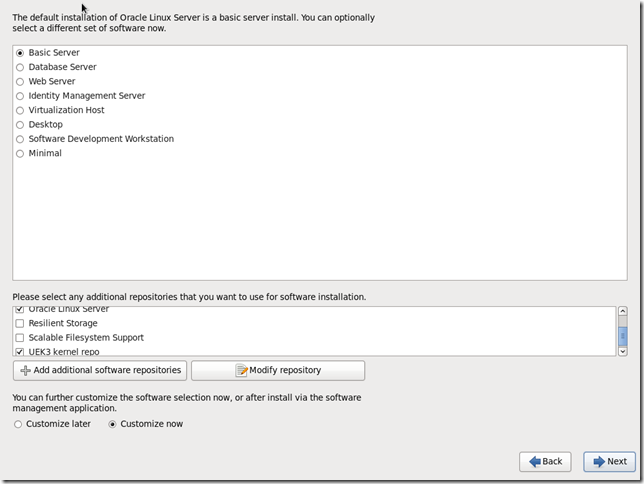Viewport: 644px width, 484px height.
Task: Select the Basic Server radio option
Action: coord(20,53)
